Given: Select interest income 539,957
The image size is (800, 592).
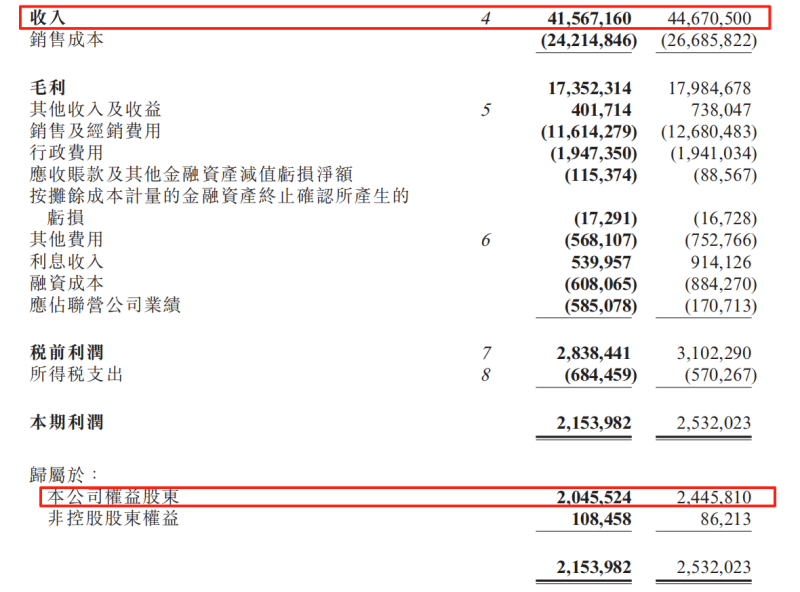Looking at the screenshot, I should (x=601, y=262).
